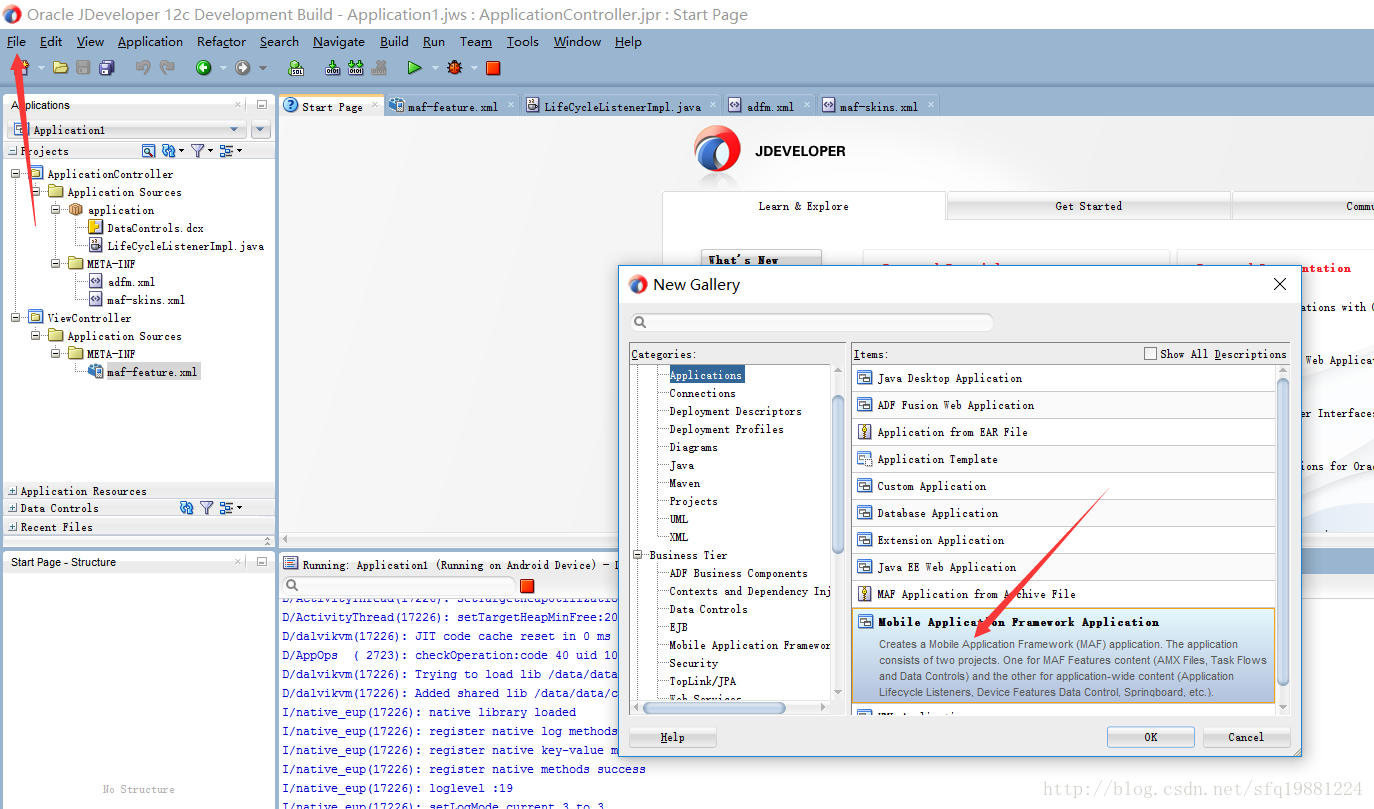Click the Projects navigator display options icon

226,151
